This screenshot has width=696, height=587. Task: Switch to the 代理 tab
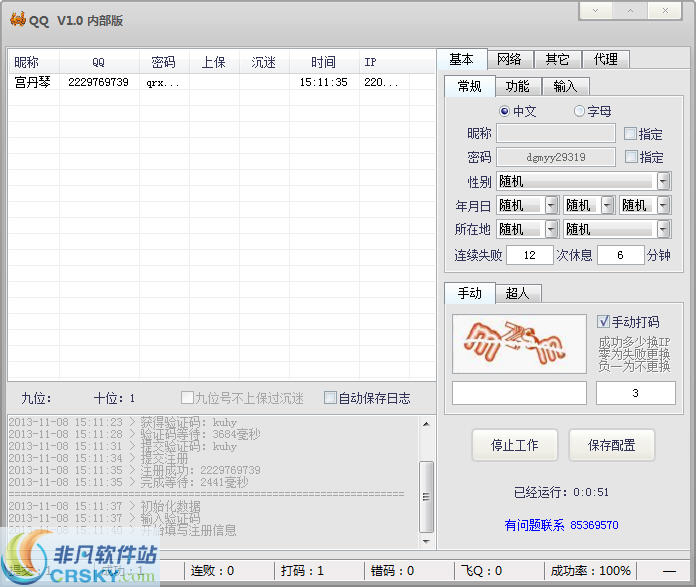click(605, 59)
